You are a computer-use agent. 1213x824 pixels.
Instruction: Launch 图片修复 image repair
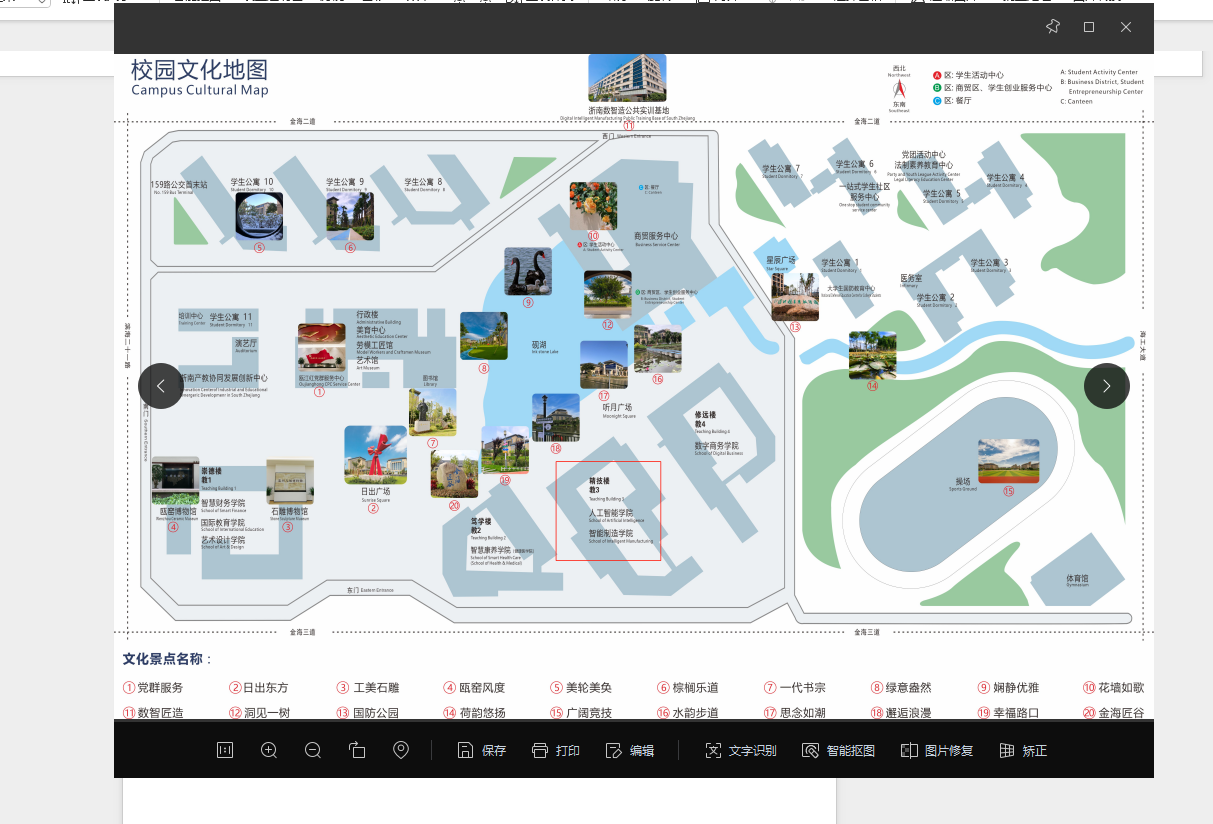click(936, 750)
